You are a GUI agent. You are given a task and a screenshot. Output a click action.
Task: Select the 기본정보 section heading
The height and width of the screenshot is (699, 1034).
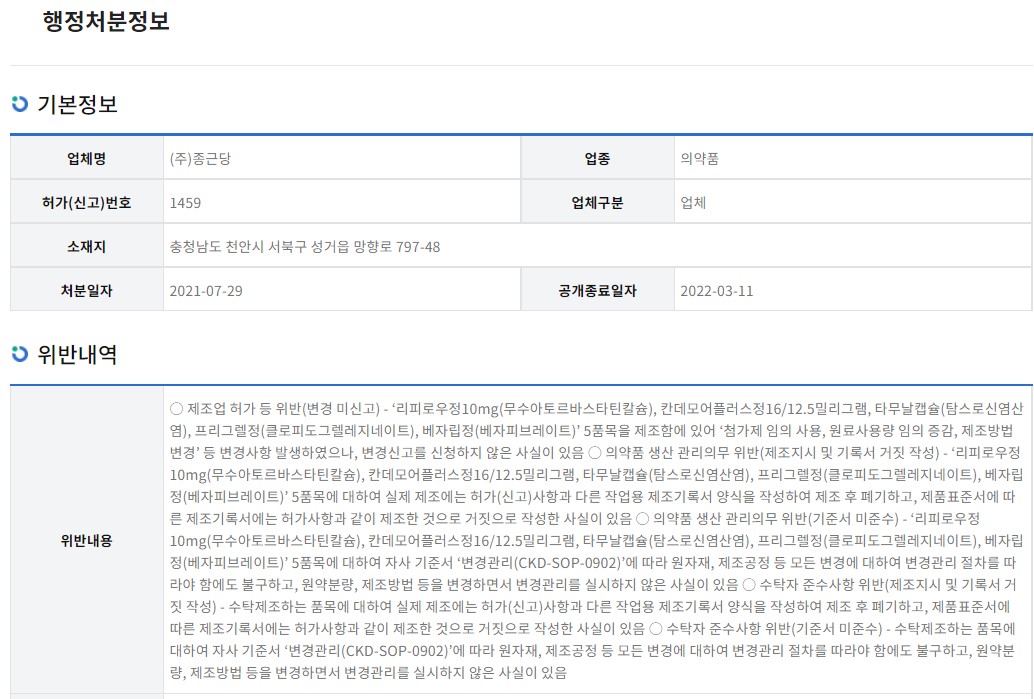tap(77, 104)
